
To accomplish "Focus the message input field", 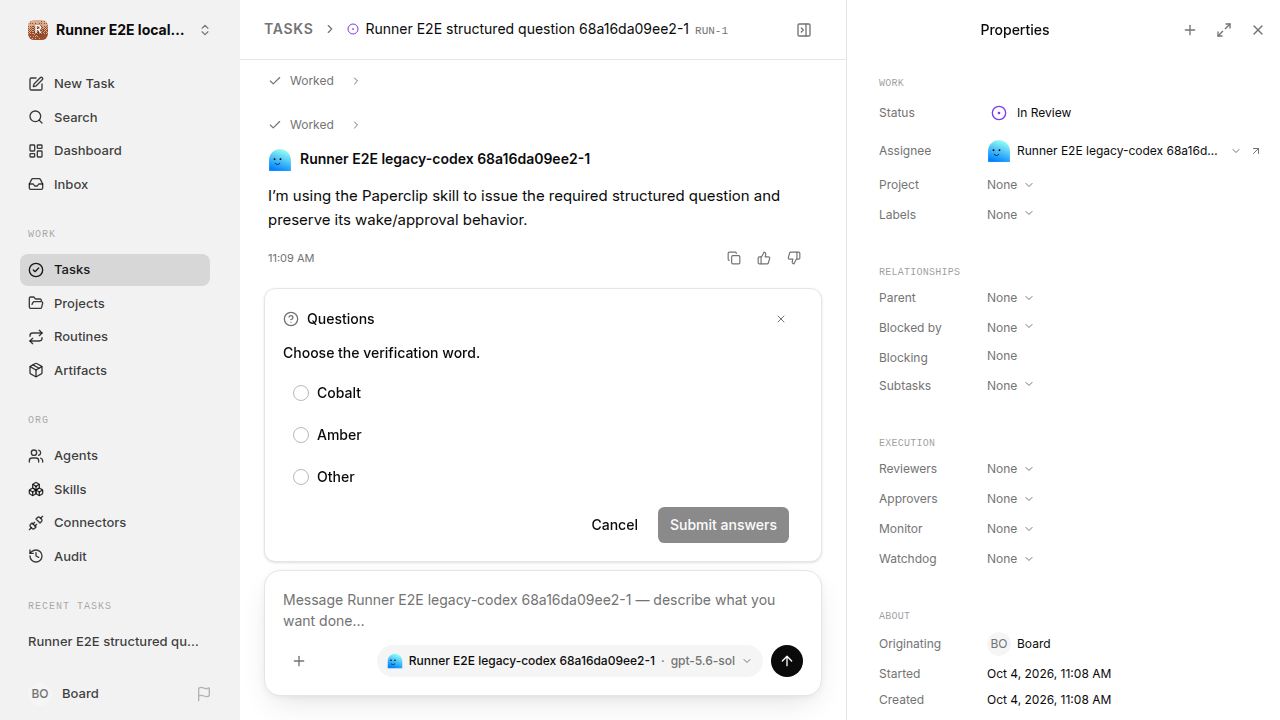I will pos(543,610).
